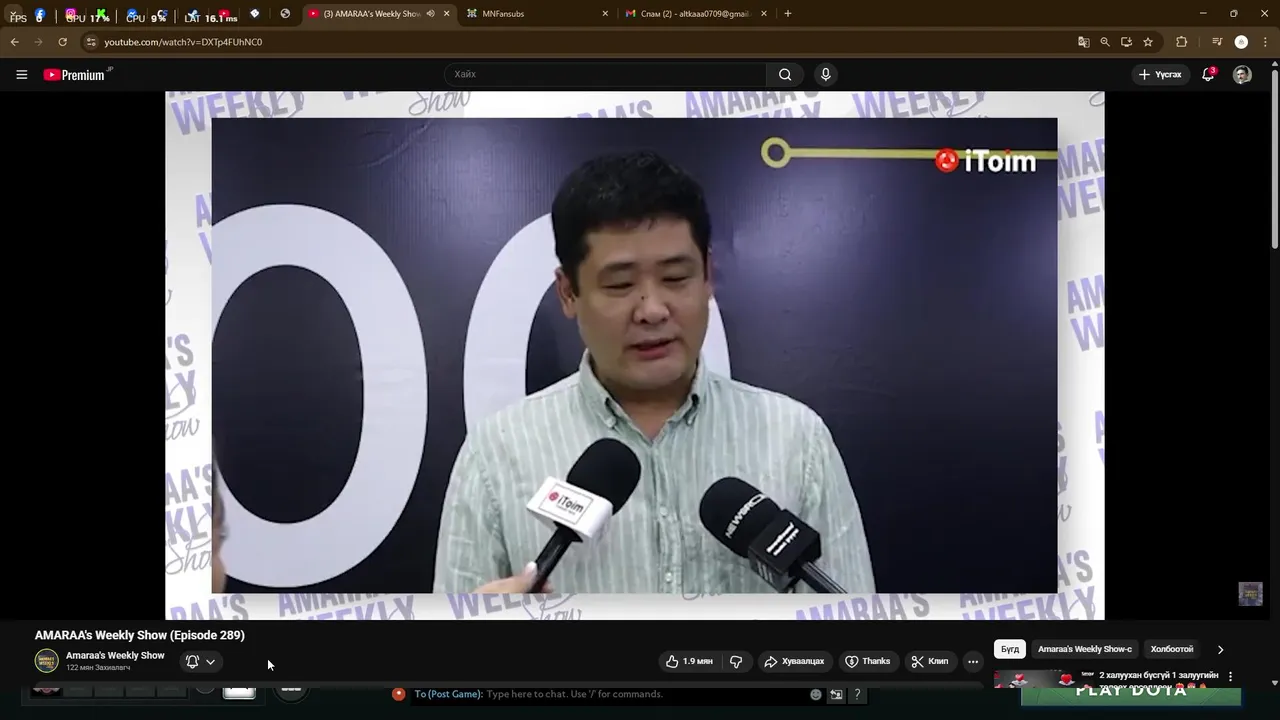Select the Бүгд filter chip
Screen dimensions: 1280x720
click(x=1010, y=649)
